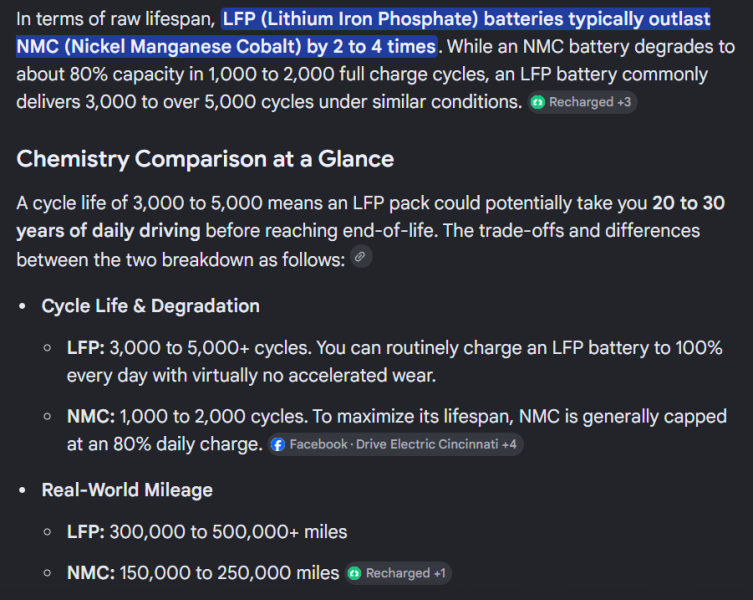Click the blue Facebook logo icon
Screen dimensions: 753x600
(x=278, y=444)
